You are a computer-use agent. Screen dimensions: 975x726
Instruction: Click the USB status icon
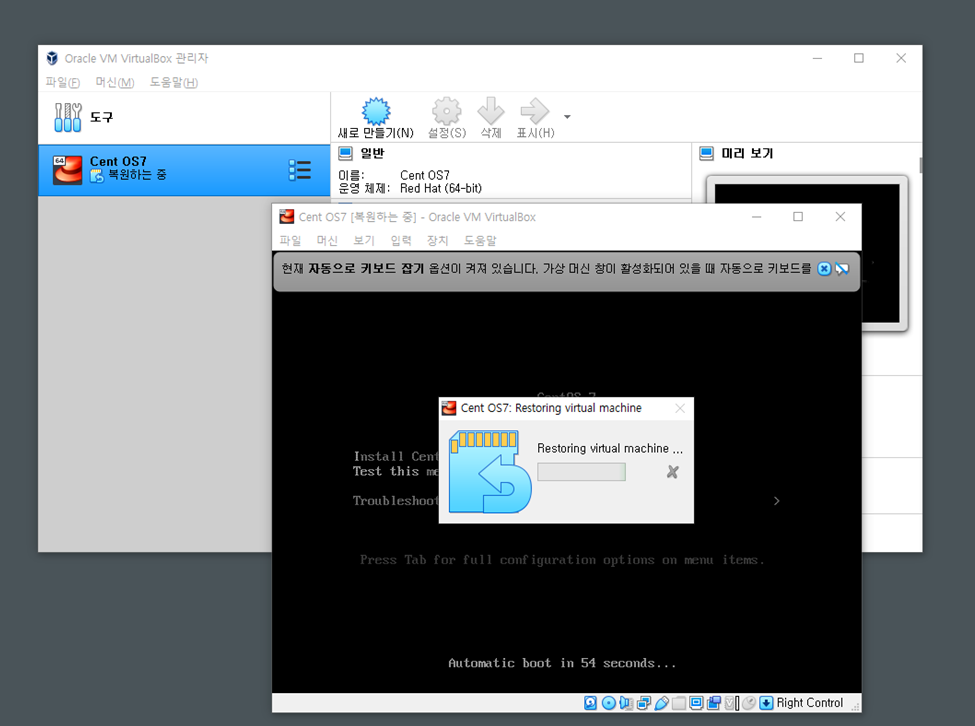click(x=662, y=702)
